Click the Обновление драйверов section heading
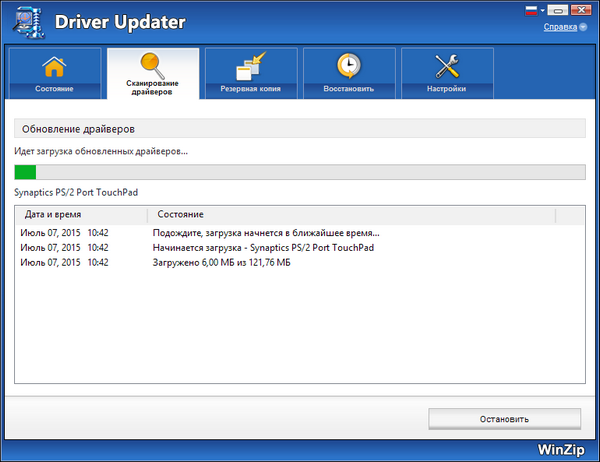 pos(78,129)
